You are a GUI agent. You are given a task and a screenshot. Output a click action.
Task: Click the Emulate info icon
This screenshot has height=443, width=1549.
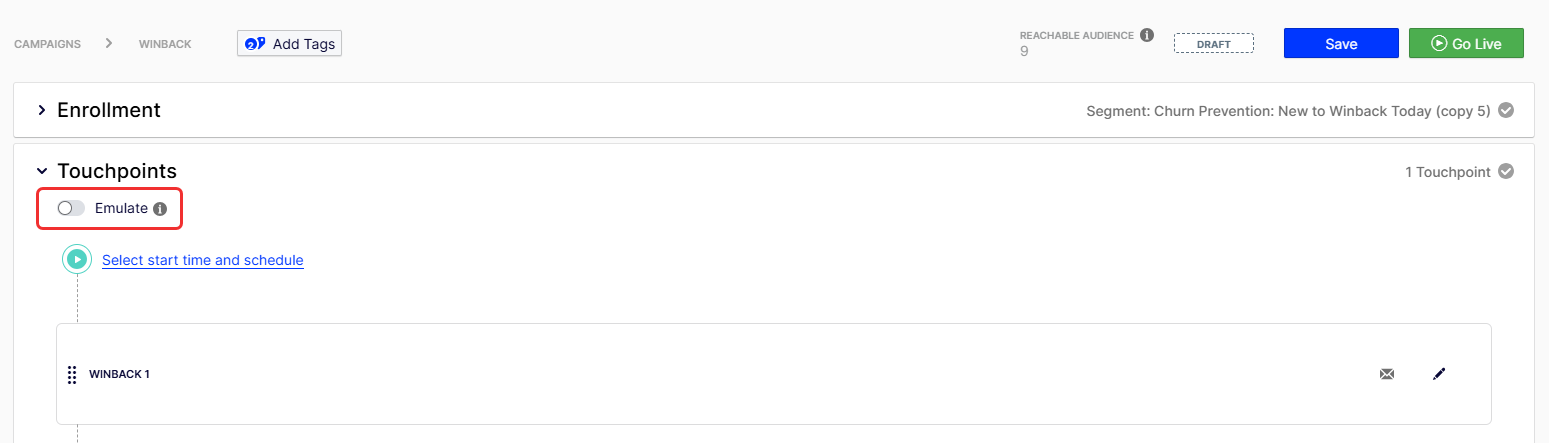click(160, 209)
